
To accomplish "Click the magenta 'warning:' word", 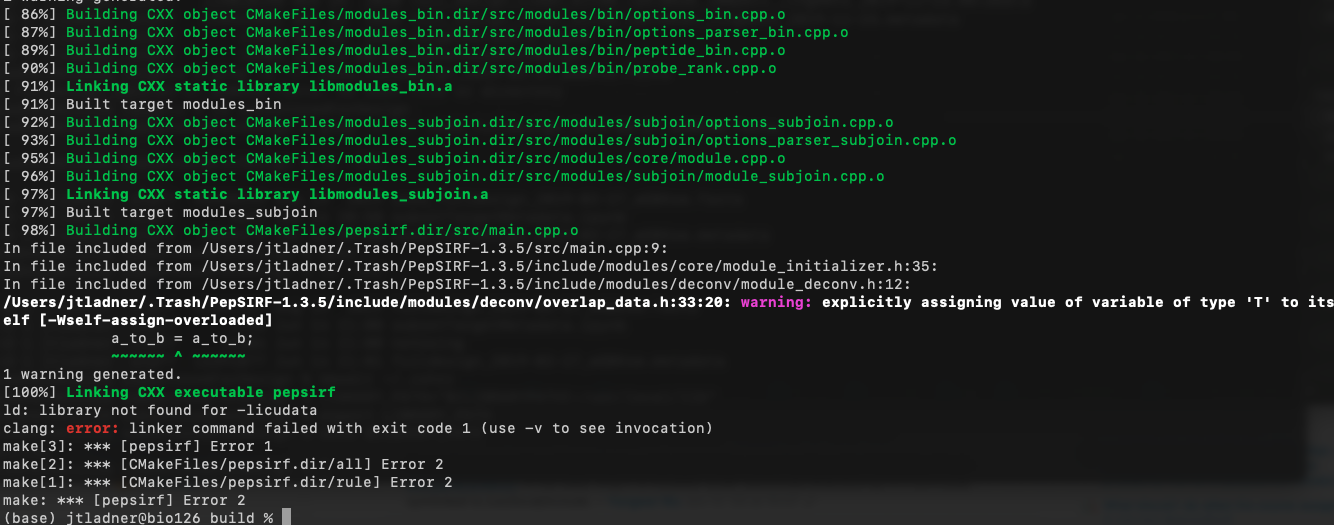I will 777,302.
